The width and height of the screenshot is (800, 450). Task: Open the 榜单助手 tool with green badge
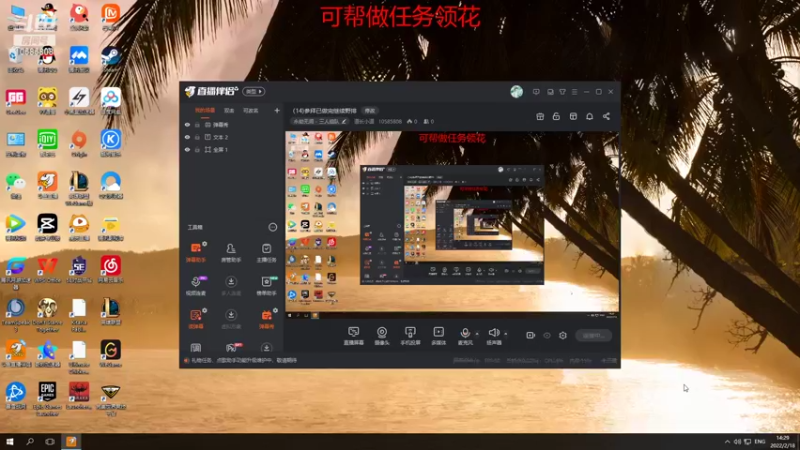point(266,285)
